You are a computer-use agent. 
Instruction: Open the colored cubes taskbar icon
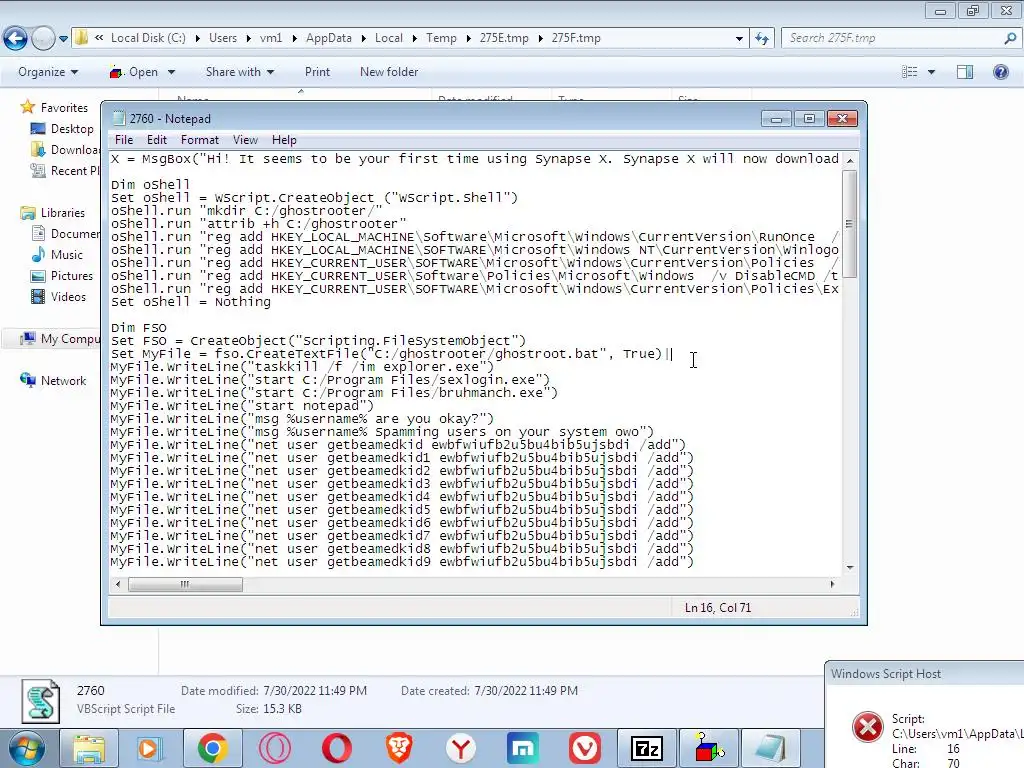(x=709, y=748)
